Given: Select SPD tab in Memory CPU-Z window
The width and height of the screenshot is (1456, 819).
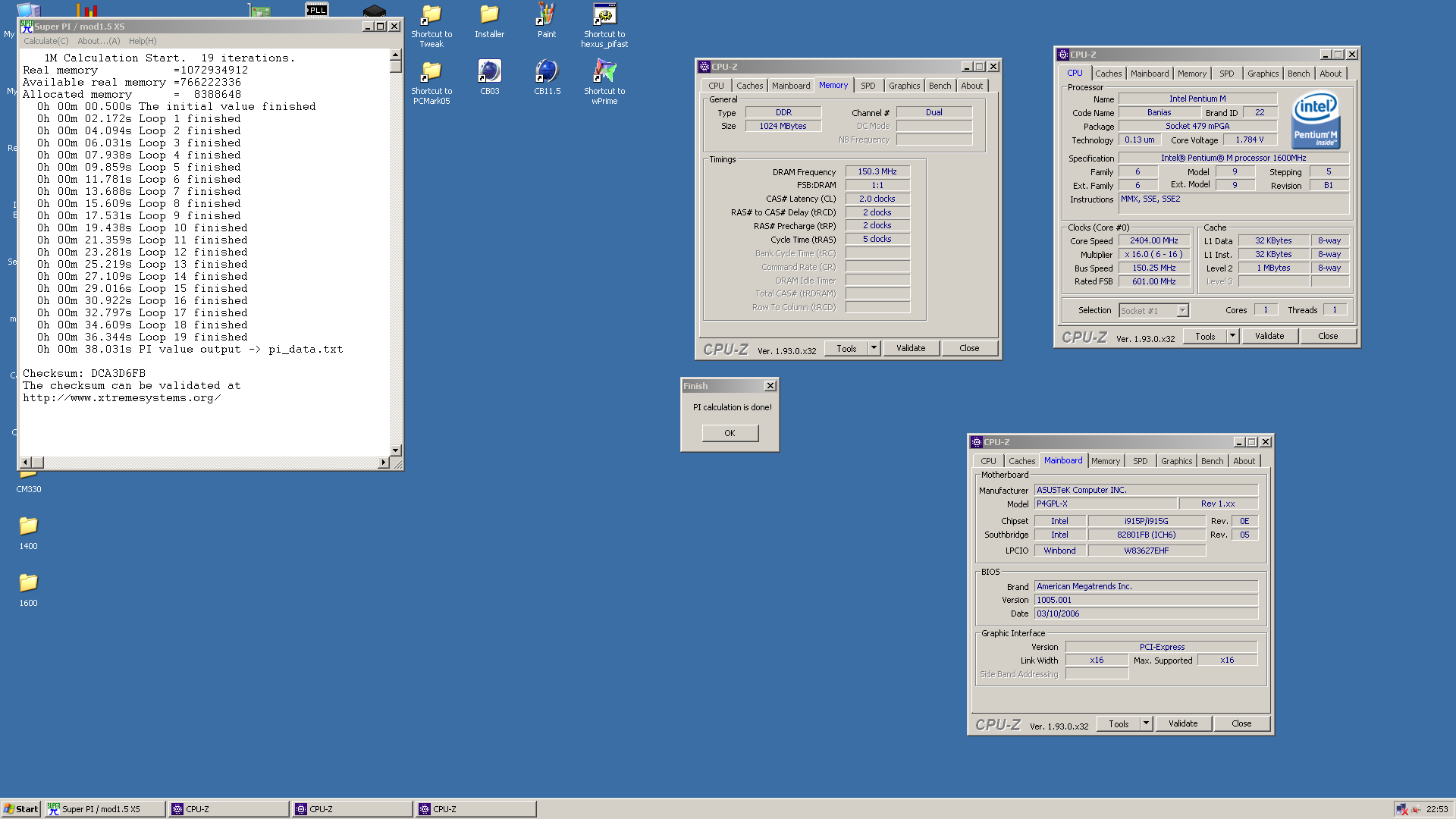Looking at the screenshot, I should point(868,86).
